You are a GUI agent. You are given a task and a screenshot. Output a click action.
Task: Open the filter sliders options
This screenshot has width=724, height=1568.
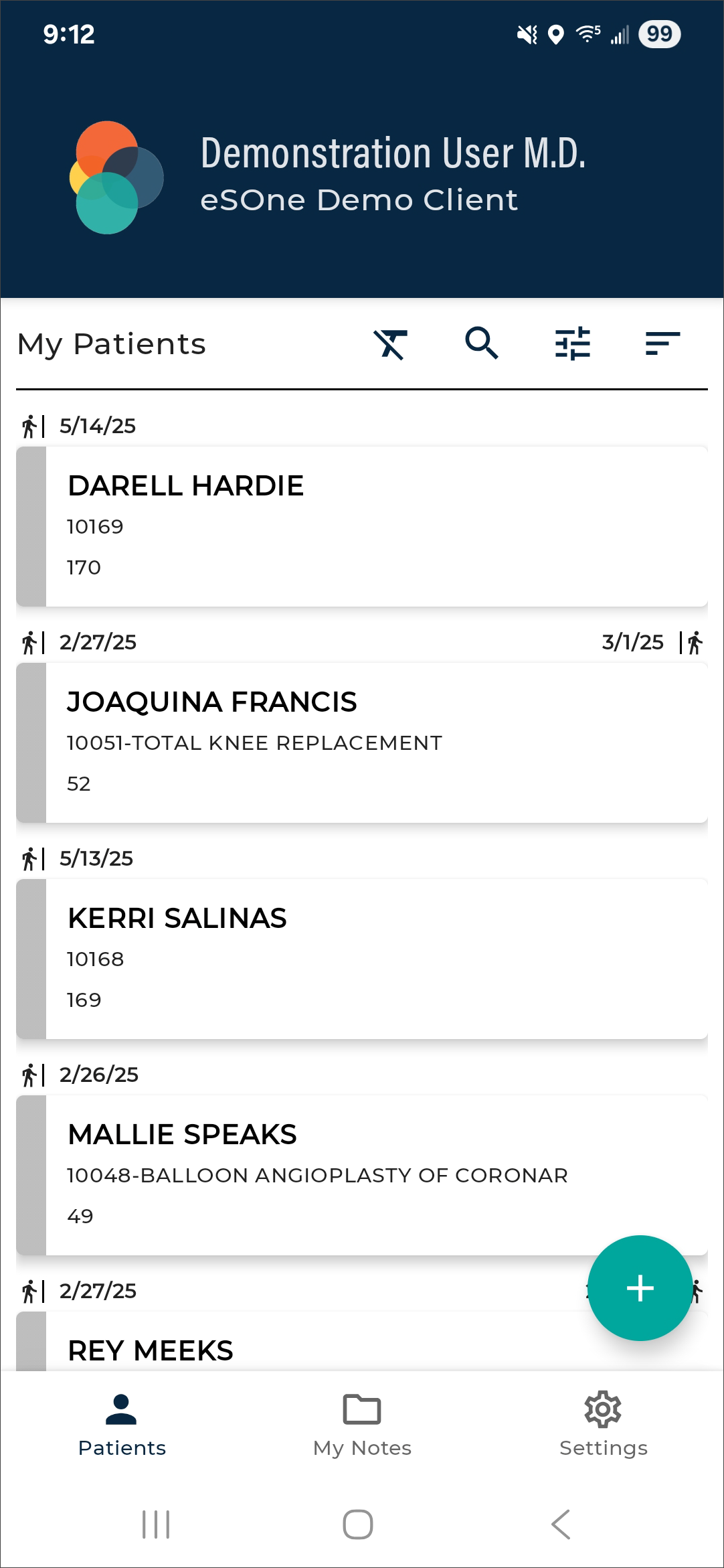tap(573, 344)
